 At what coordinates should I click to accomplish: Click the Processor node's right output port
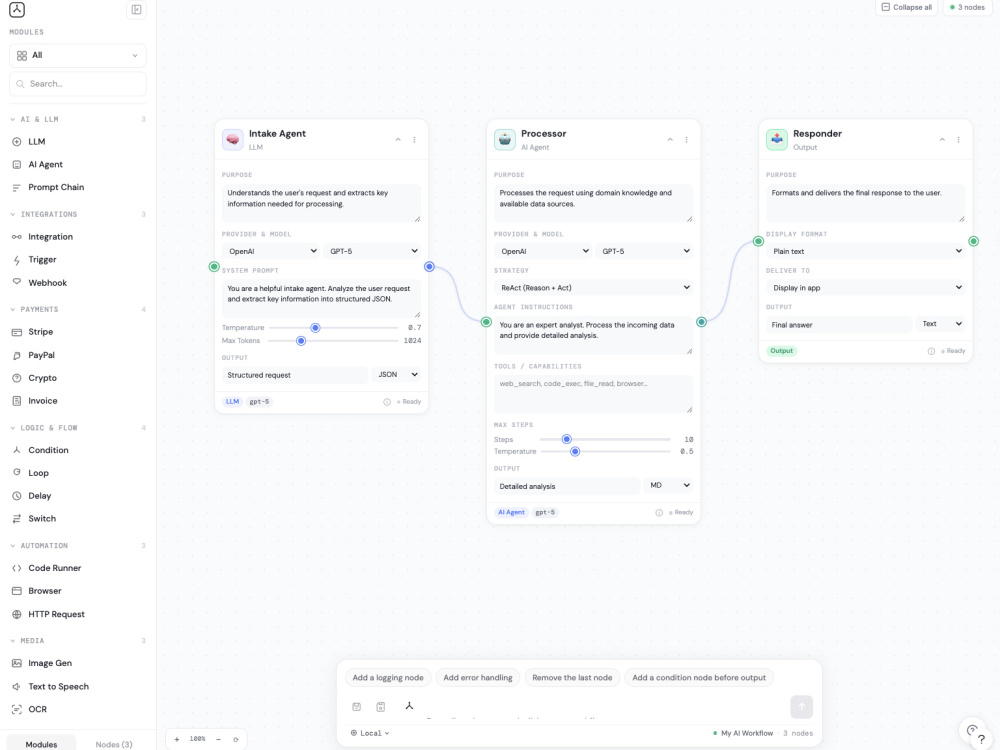click(x=702, y=322)
